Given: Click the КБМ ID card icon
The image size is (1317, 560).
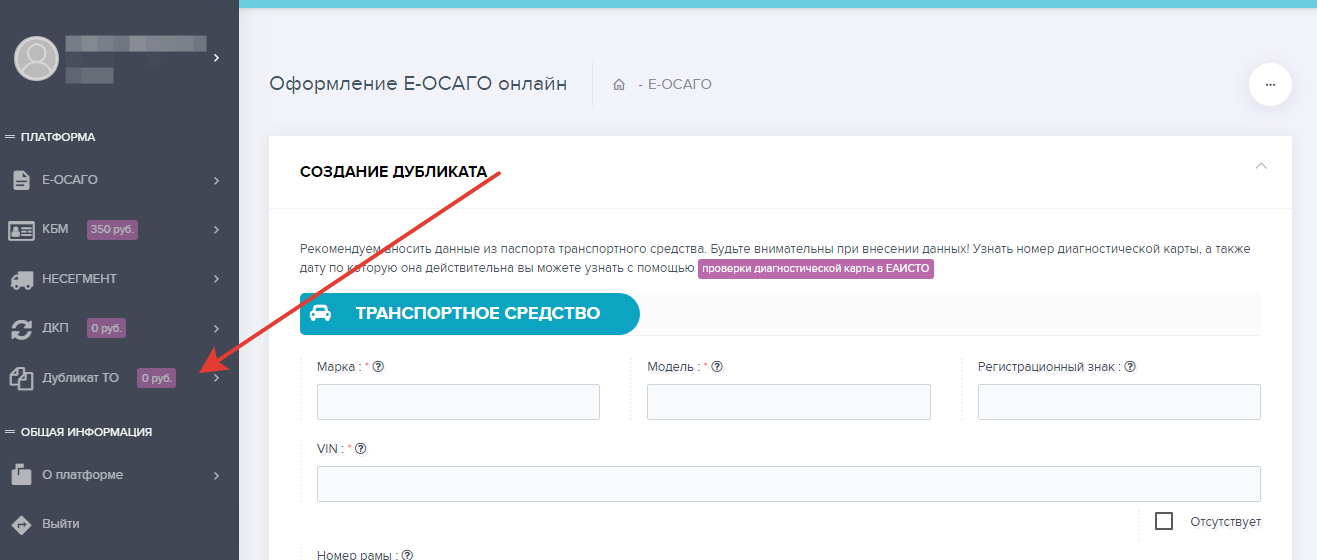Looking at the screenshot, I should tap(21, 229).
